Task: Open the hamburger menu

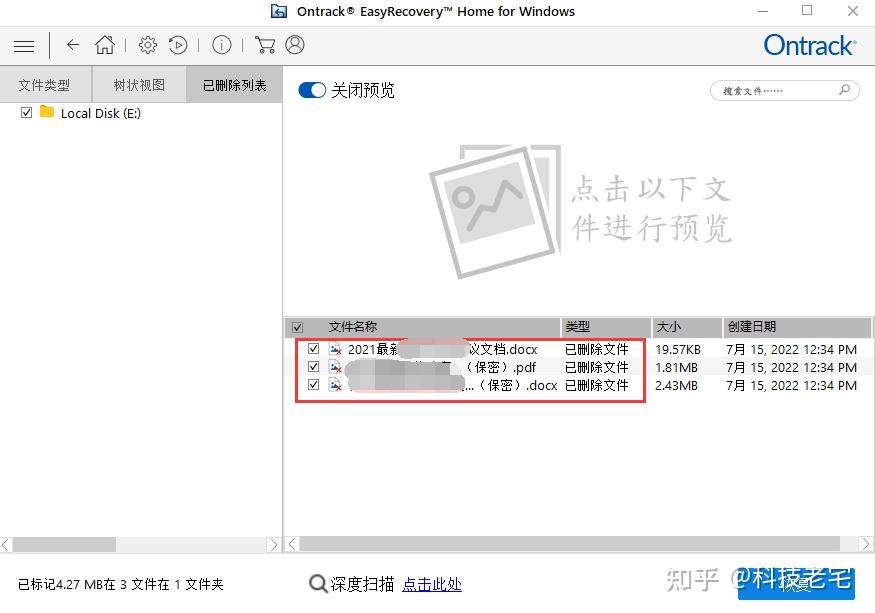Action: pyautogui.click(x=24, y=45)
